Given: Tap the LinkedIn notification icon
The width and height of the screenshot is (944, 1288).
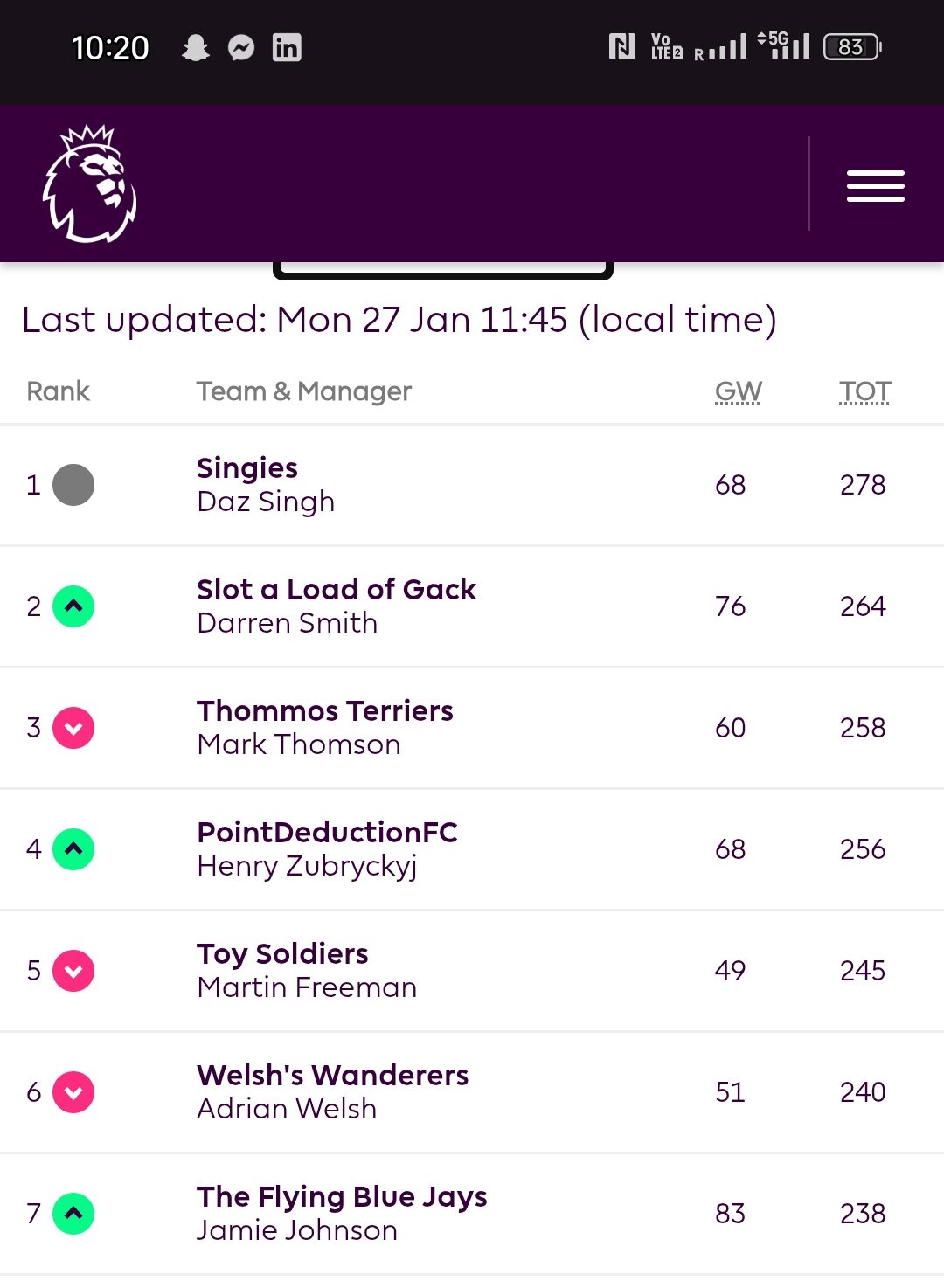Looking at the screenshot, I should [x=287, y=47].
